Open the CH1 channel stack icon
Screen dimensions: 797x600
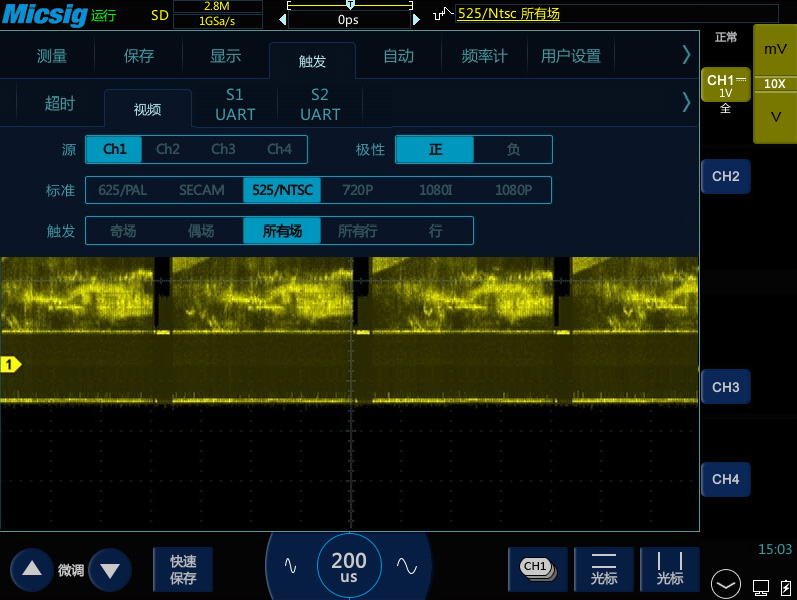click(x=537, y=569)
